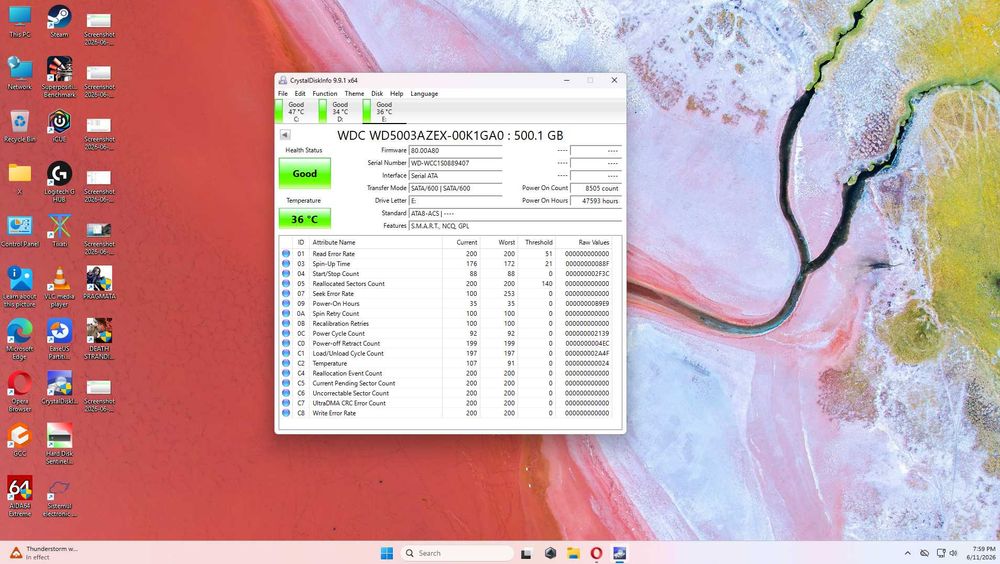Click the status circle for Start/Stop Count

286,274
